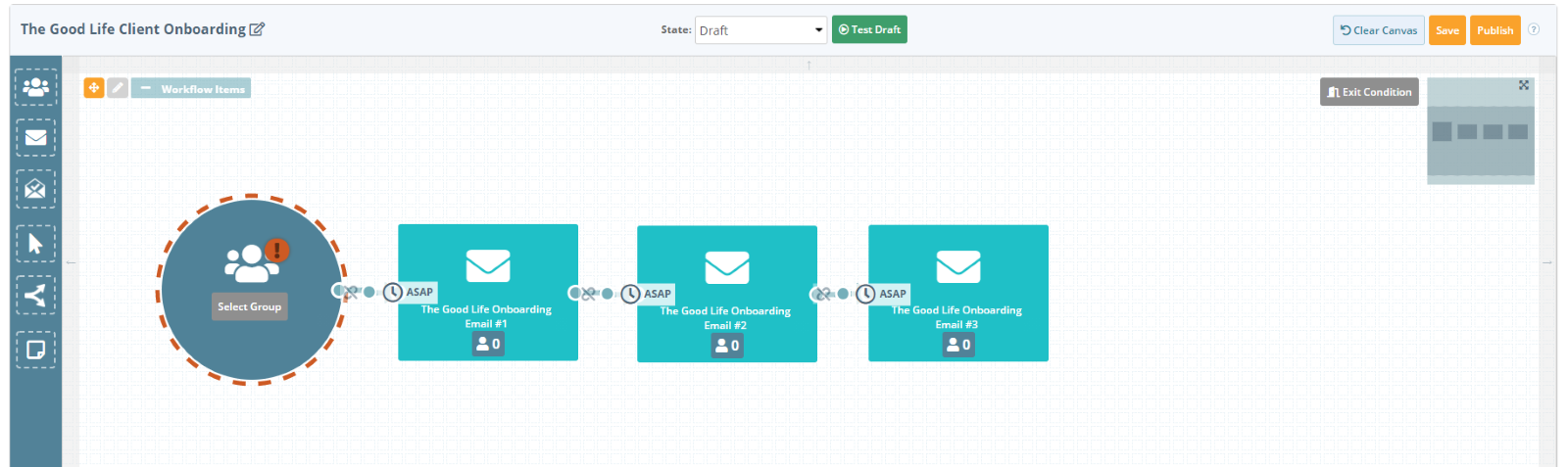Click Clear Canvas button
1568x467 pixels.
click(x=1378, y=30)
